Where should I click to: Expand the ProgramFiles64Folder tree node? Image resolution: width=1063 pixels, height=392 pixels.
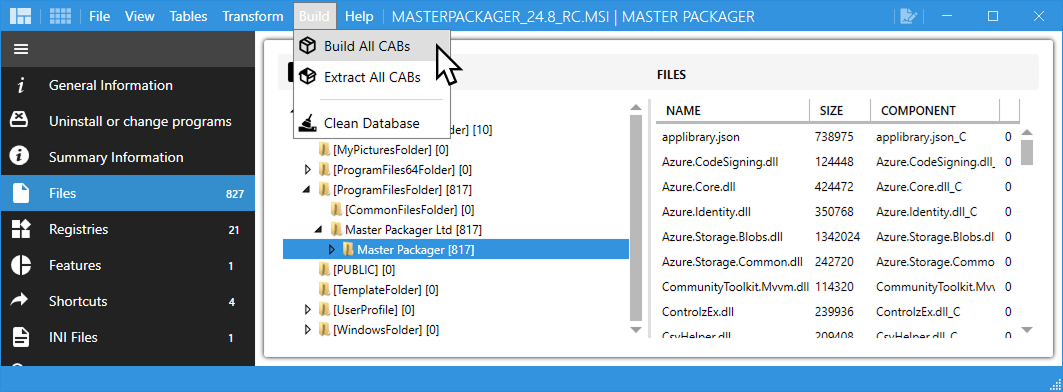click(x=308, y=169)
